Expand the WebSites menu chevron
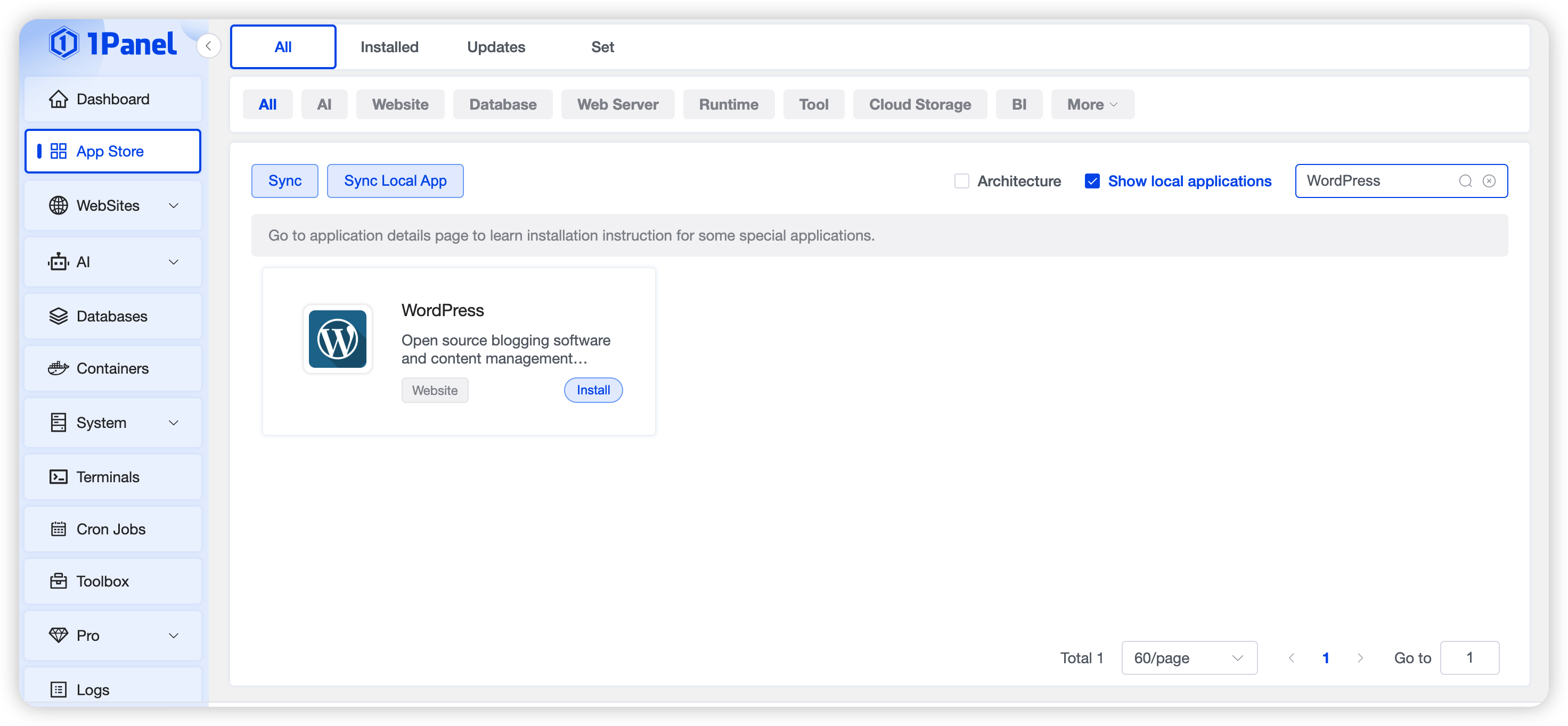Image resolution: width=1568 pixels, height=726 pixels. 174,205
